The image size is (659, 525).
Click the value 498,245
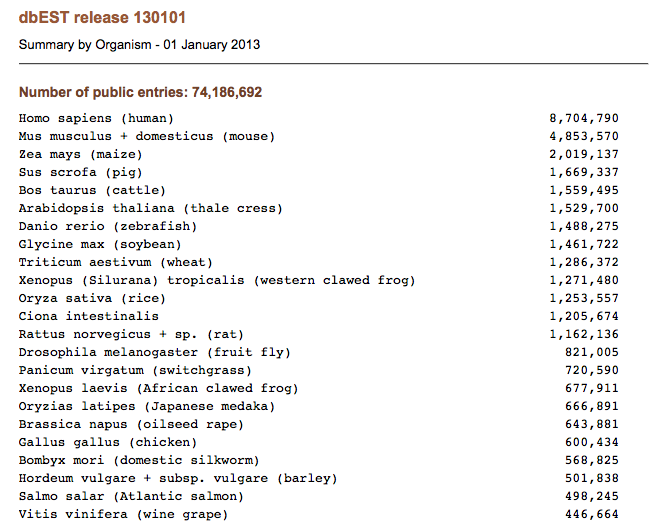coord(592,496)
